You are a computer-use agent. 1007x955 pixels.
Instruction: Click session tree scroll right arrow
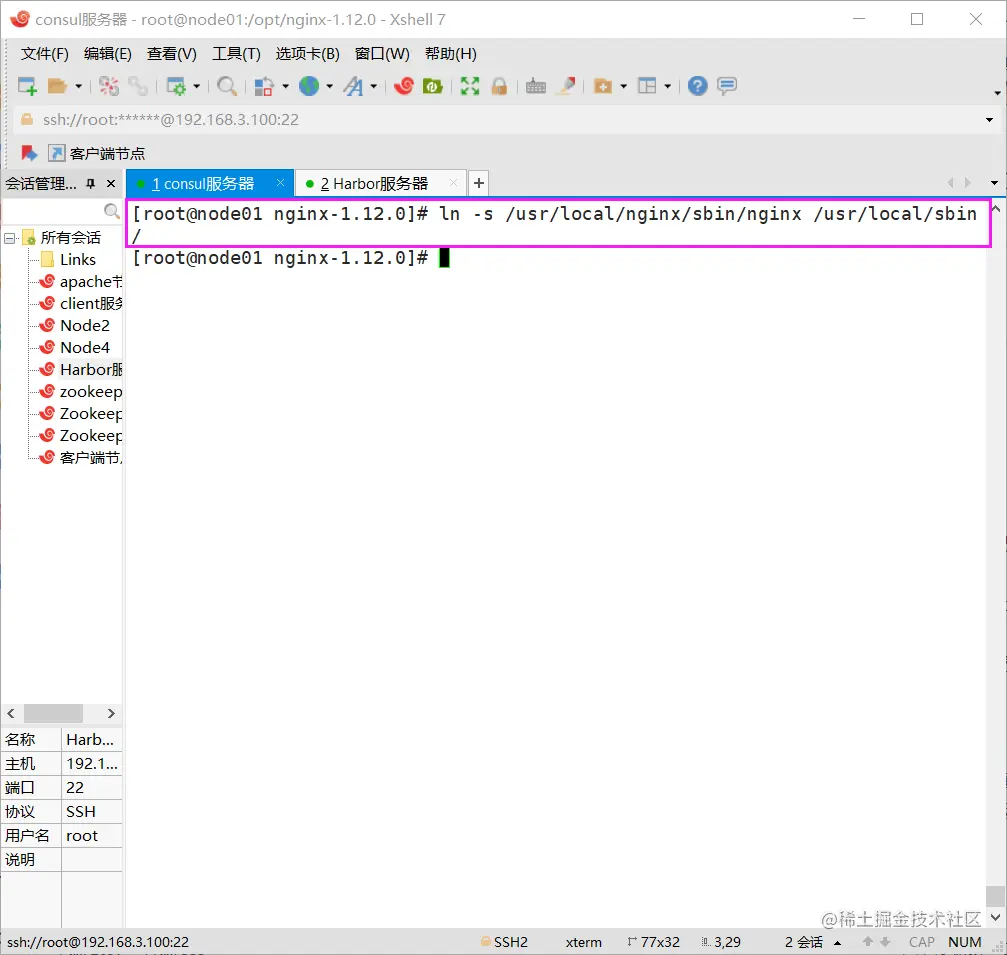[x=111, y=714]
